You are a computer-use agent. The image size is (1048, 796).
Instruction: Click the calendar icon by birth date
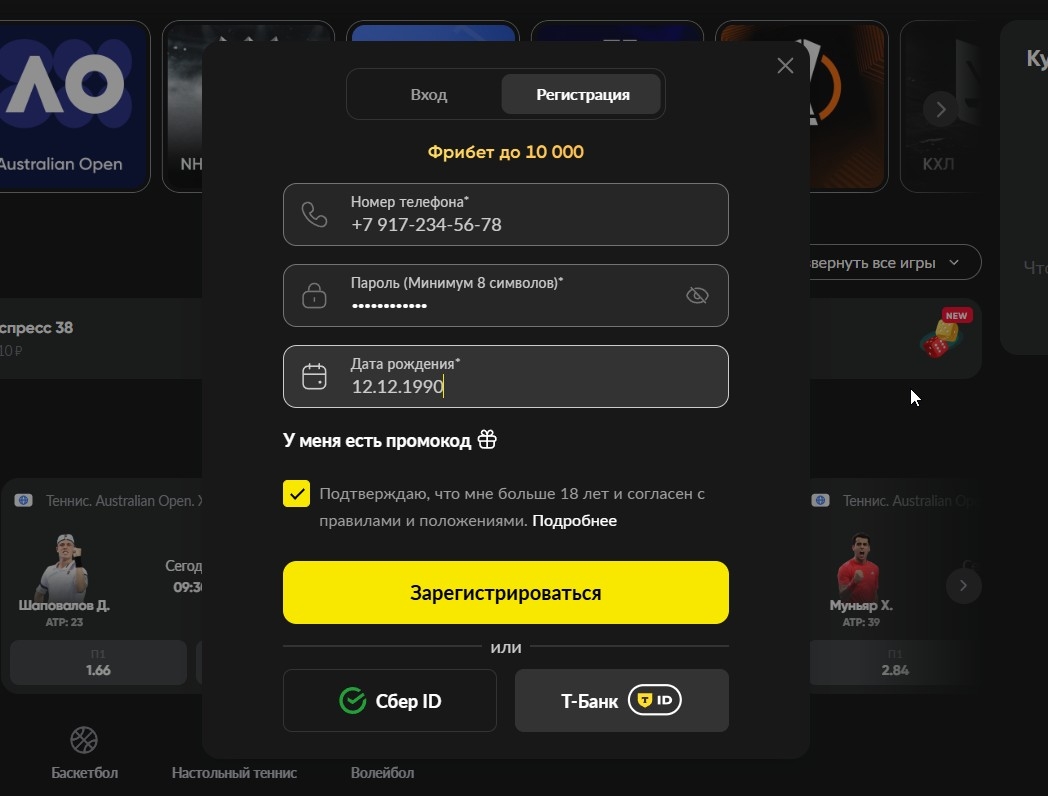tap(314, 376)
